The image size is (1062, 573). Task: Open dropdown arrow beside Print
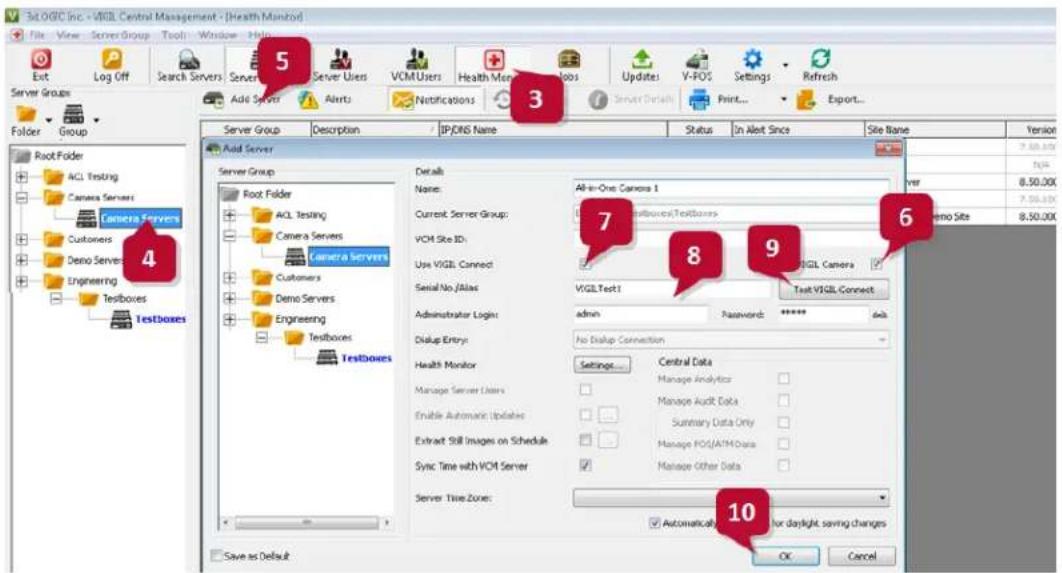784,100
